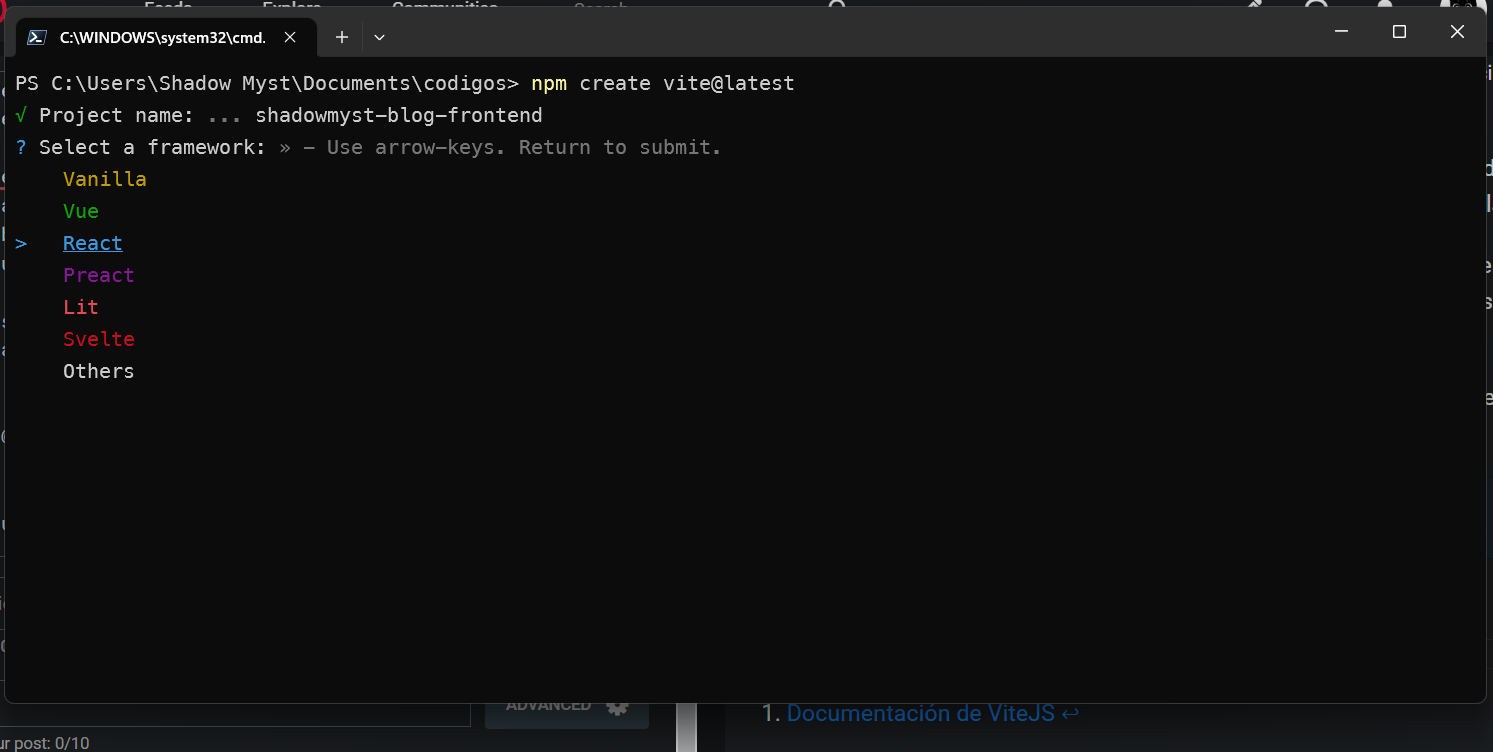The width and height of the screenshot is (1493, 752).
Task: Choose Vue framework option
Action: click(81, 211)
